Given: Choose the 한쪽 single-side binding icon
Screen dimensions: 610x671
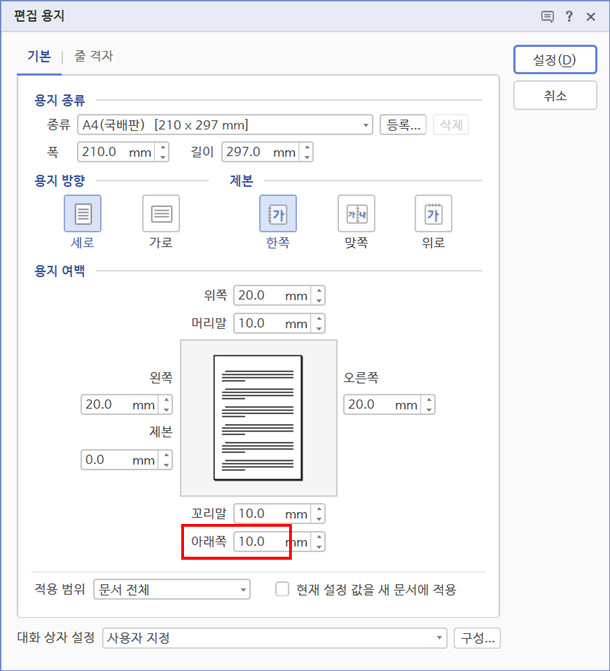Looking at the screenshot, I should (x=278, y=214).
